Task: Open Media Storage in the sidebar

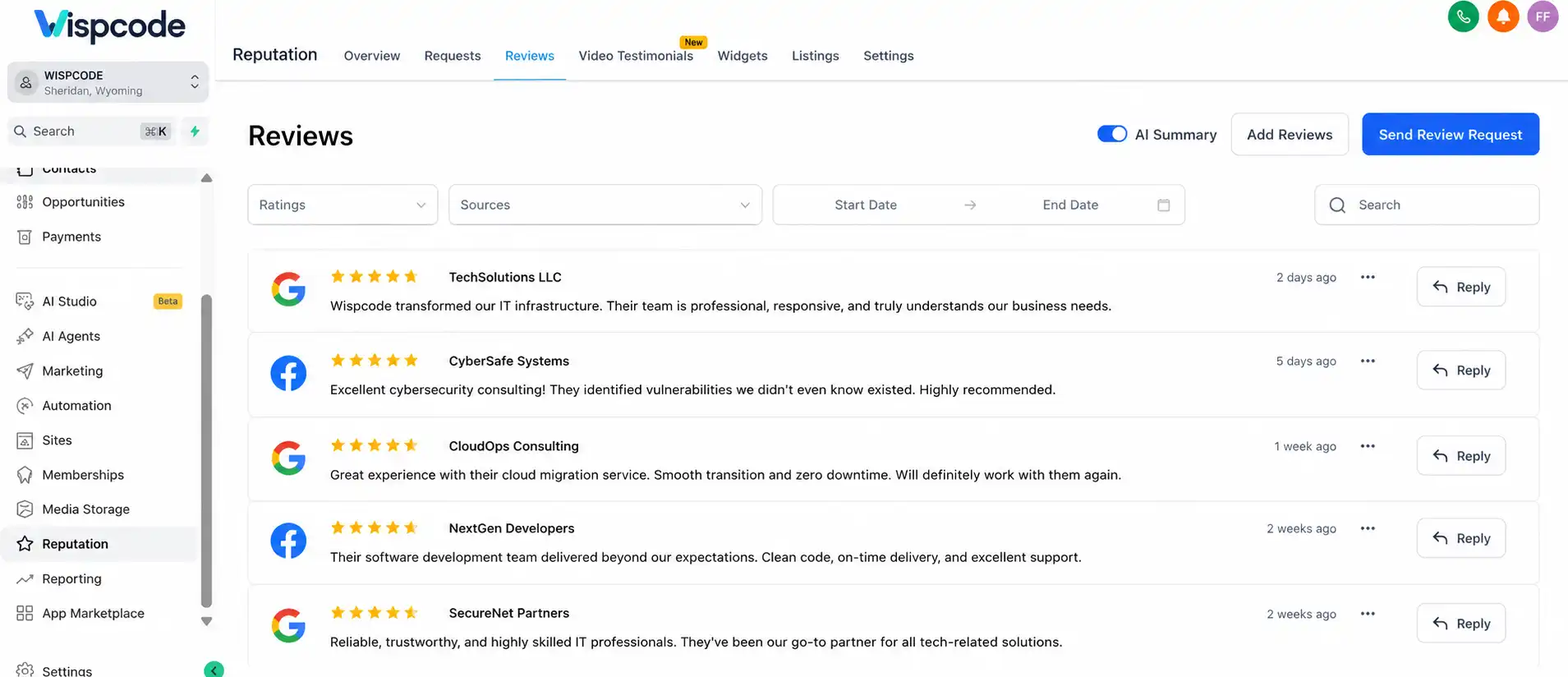Action: [85, 509]
